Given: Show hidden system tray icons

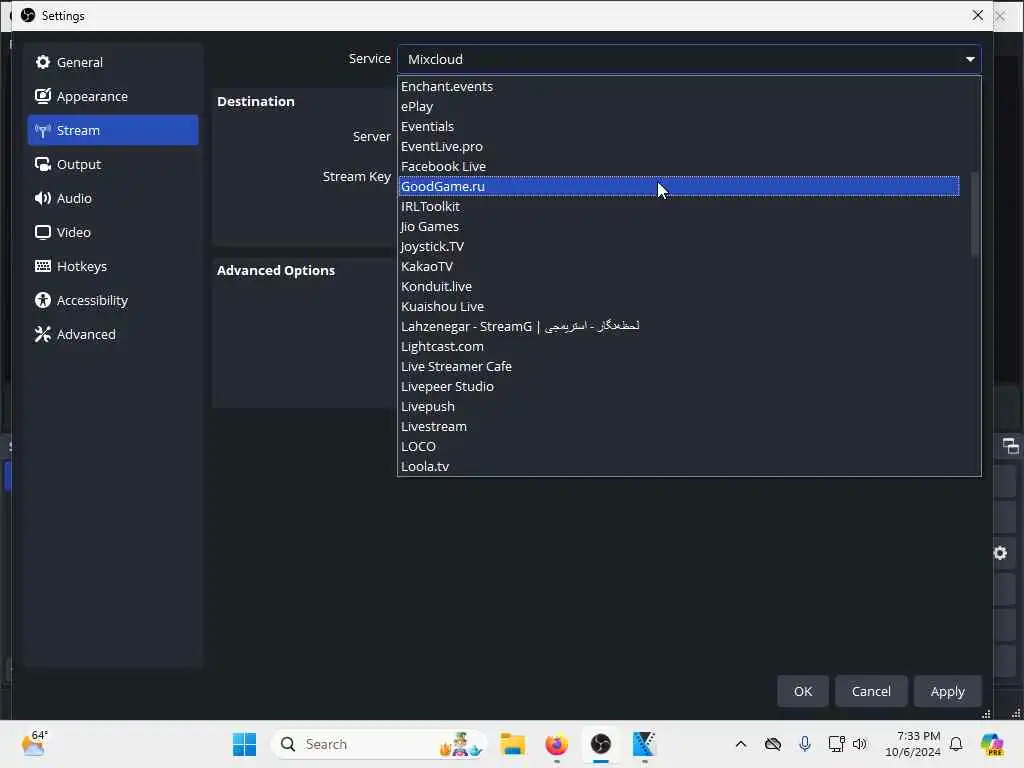Looking at the screenshot, I should (x=741, y=744).
